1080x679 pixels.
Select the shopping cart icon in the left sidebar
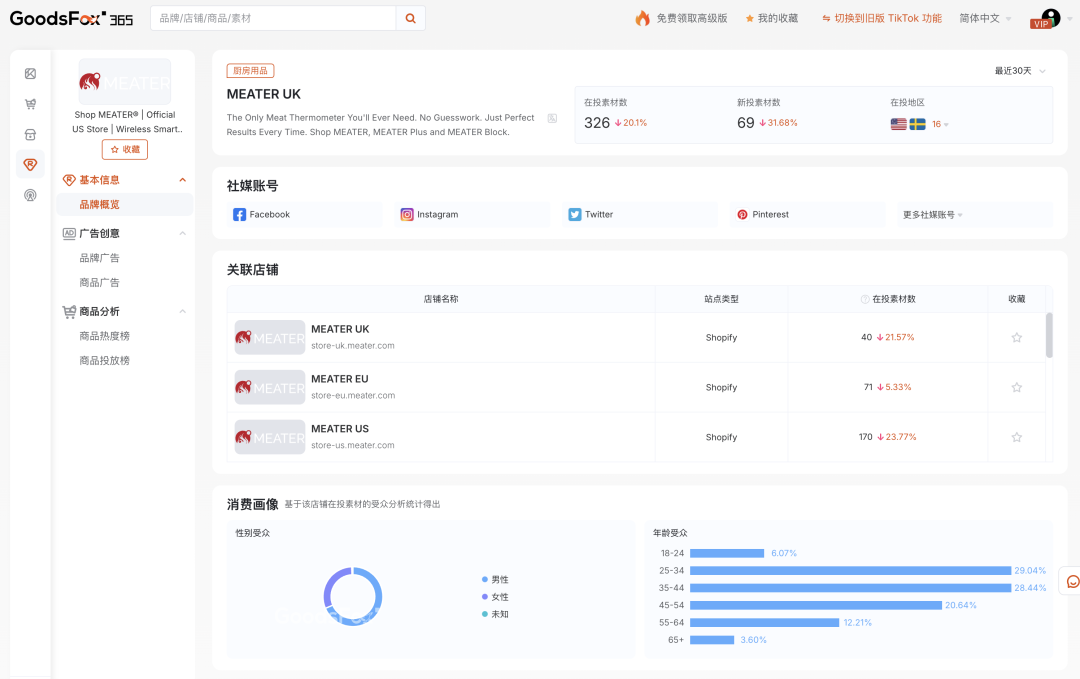point(30,103)
